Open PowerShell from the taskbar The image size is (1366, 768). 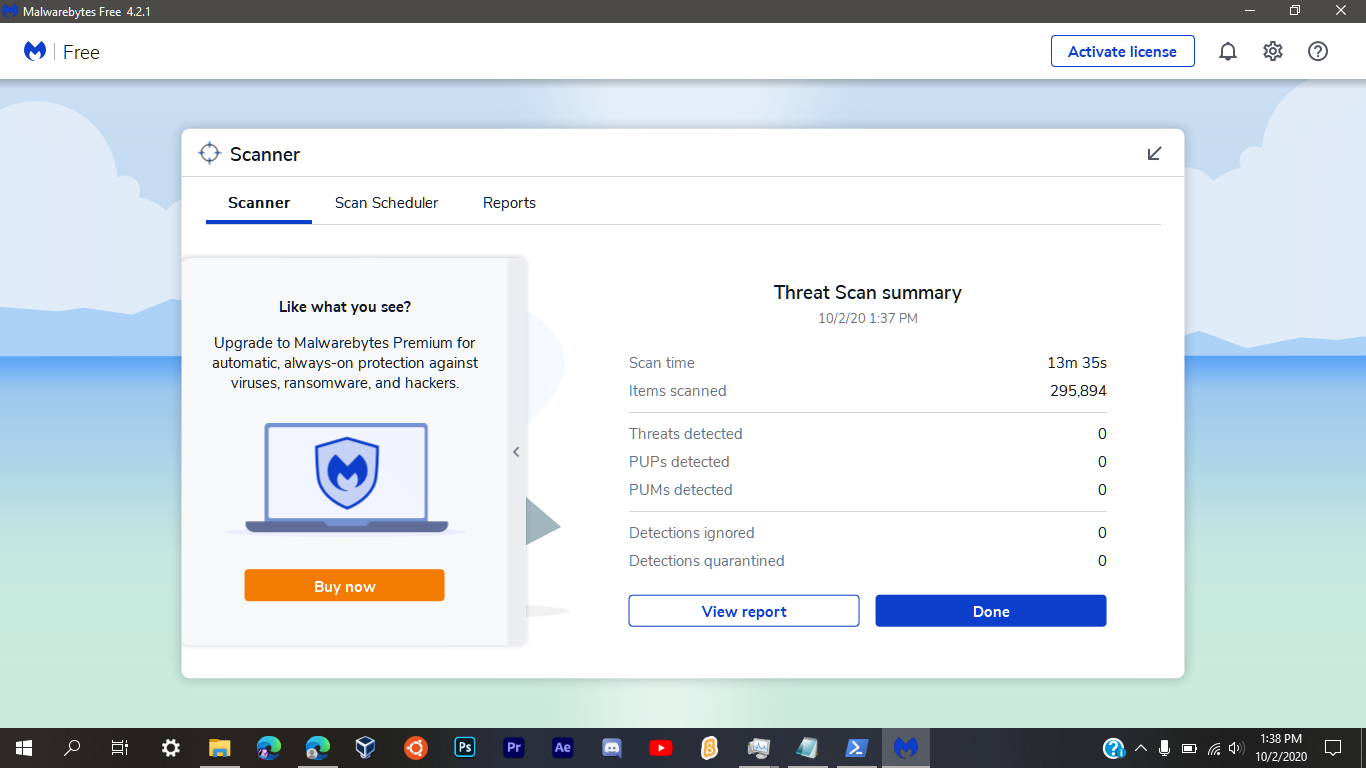pos(857,748)
